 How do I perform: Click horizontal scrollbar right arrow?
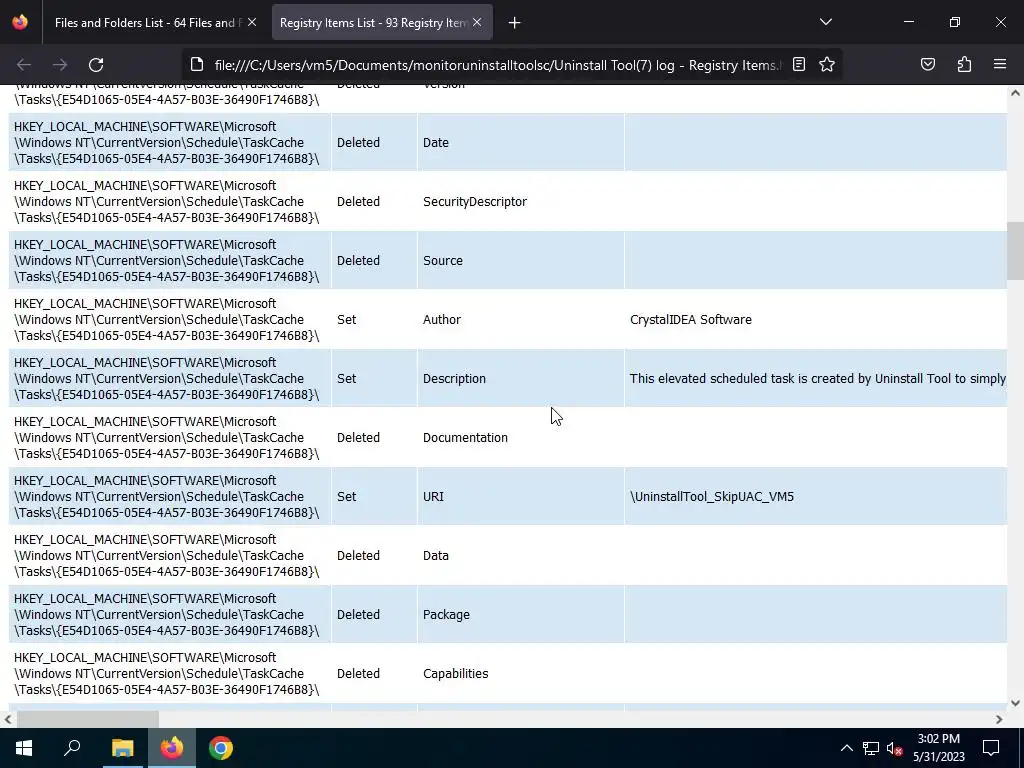[x=999, y=719]
